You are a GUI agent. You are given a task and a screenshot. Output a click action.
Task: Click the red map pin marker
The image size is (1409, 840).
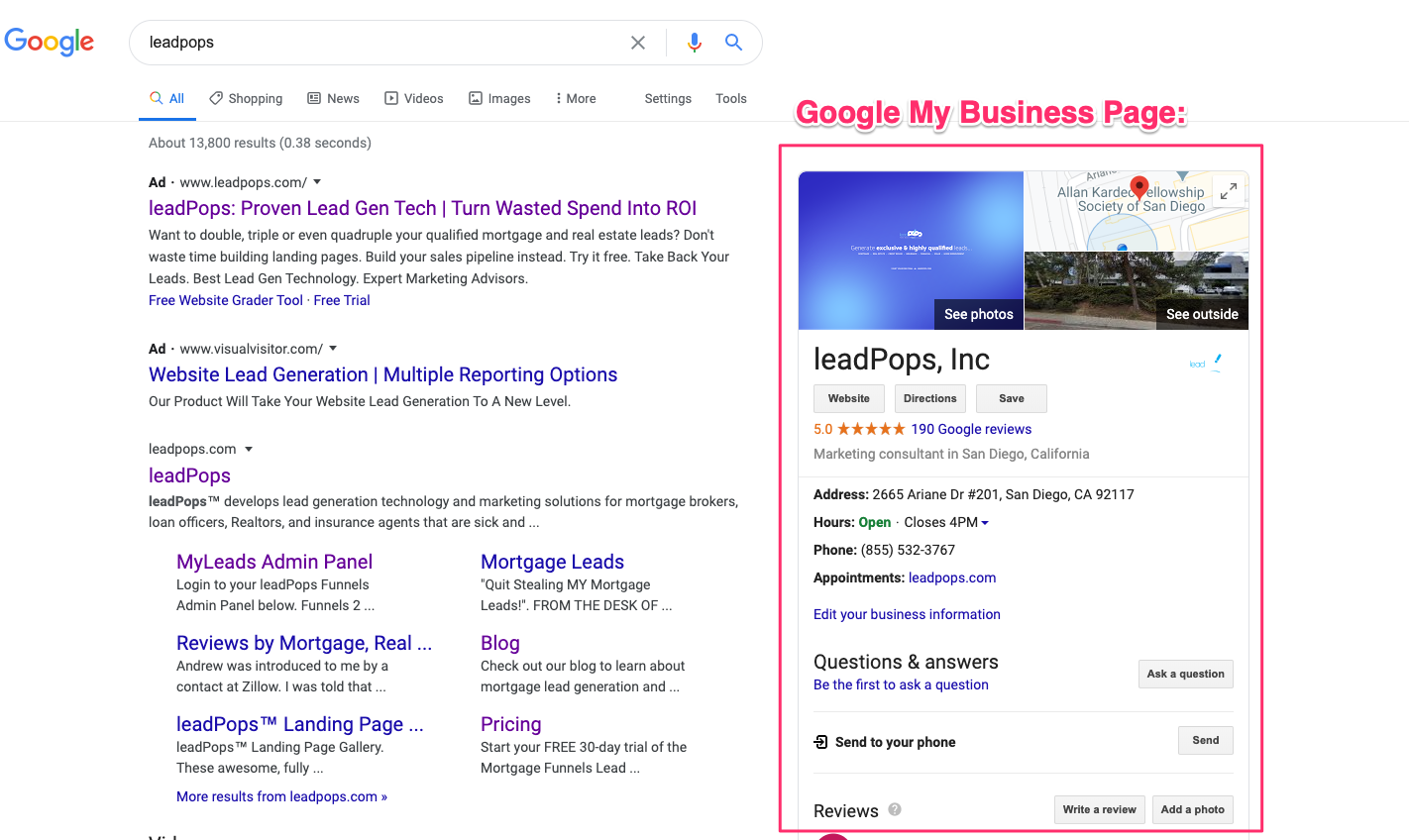[x=1139, y=188]
